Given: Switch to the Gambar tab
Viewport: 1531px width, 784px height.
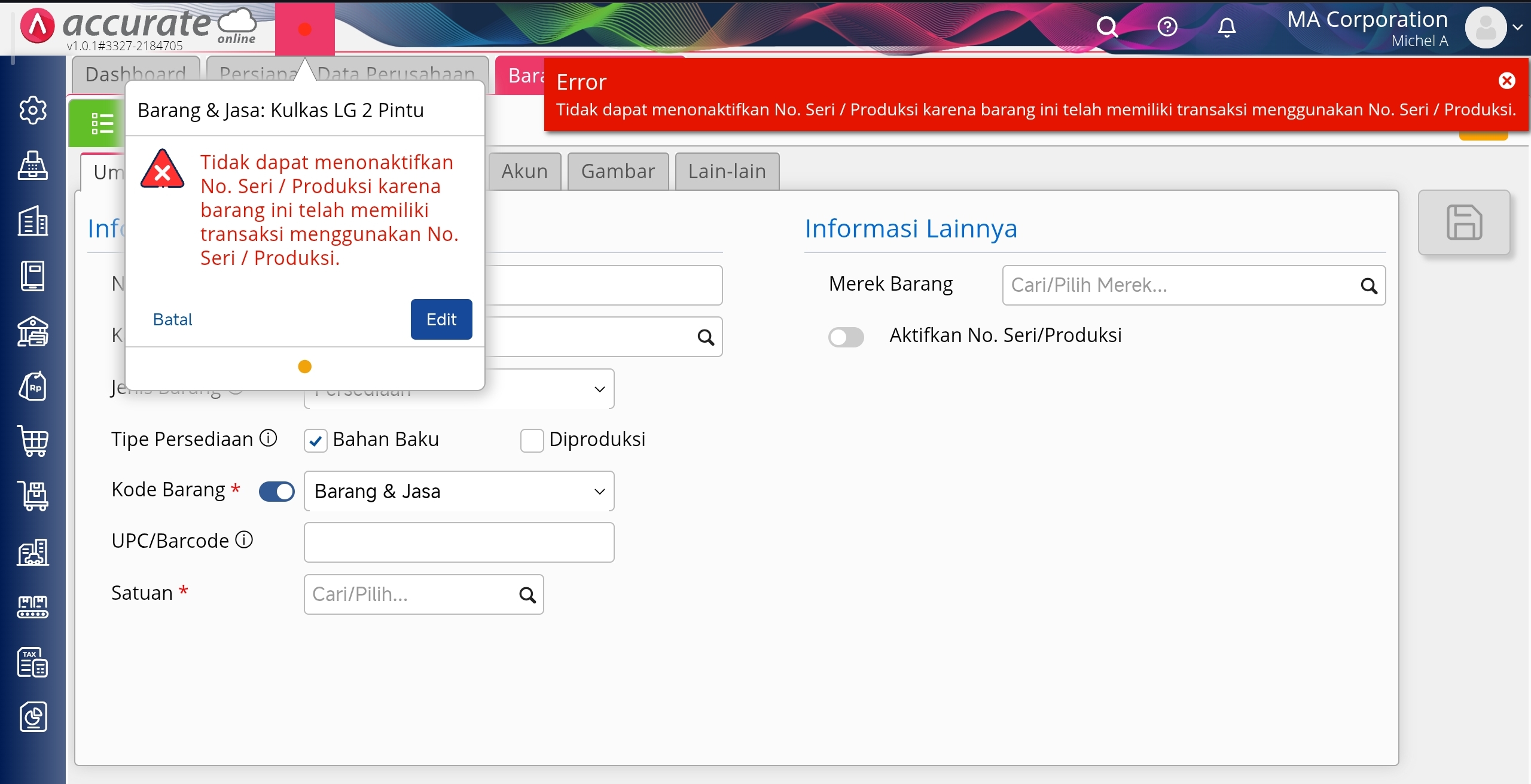Looking at the screenshot, I should (x=618, y=172).
